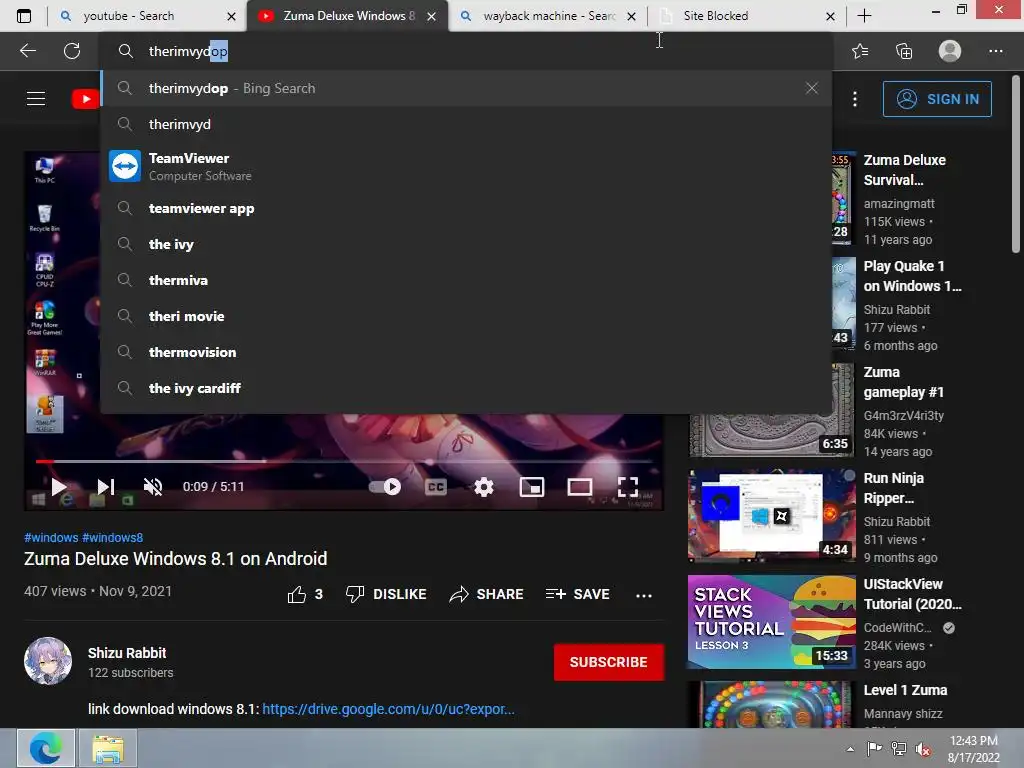Open the #windows hashtag link

(x=51, y=537)
